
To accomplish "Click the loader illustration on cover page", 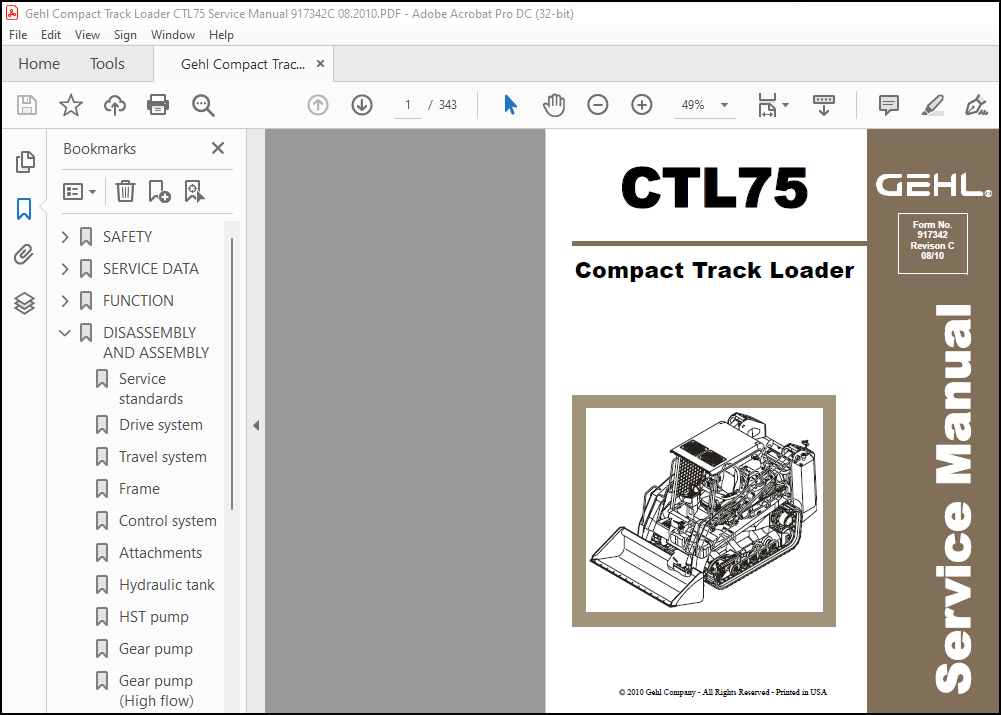I will coord(704,511).
